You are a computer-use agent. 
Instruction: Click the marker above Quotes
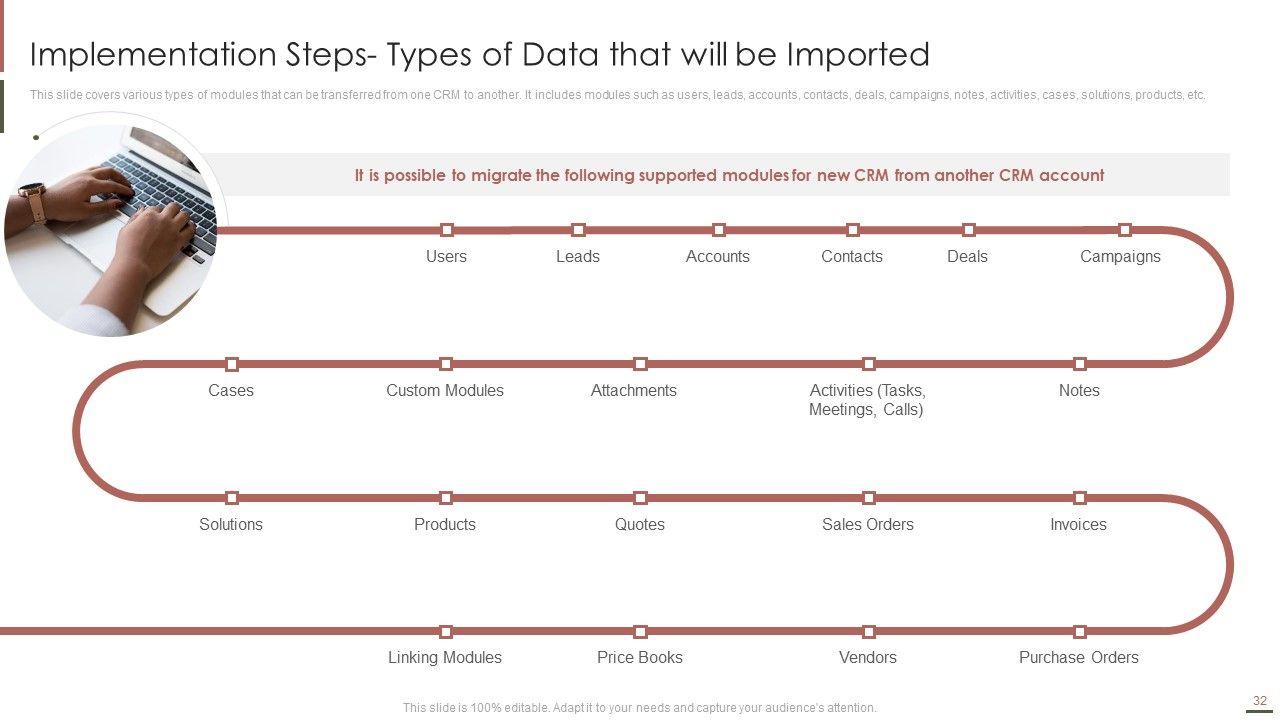[x=640, y=498]
